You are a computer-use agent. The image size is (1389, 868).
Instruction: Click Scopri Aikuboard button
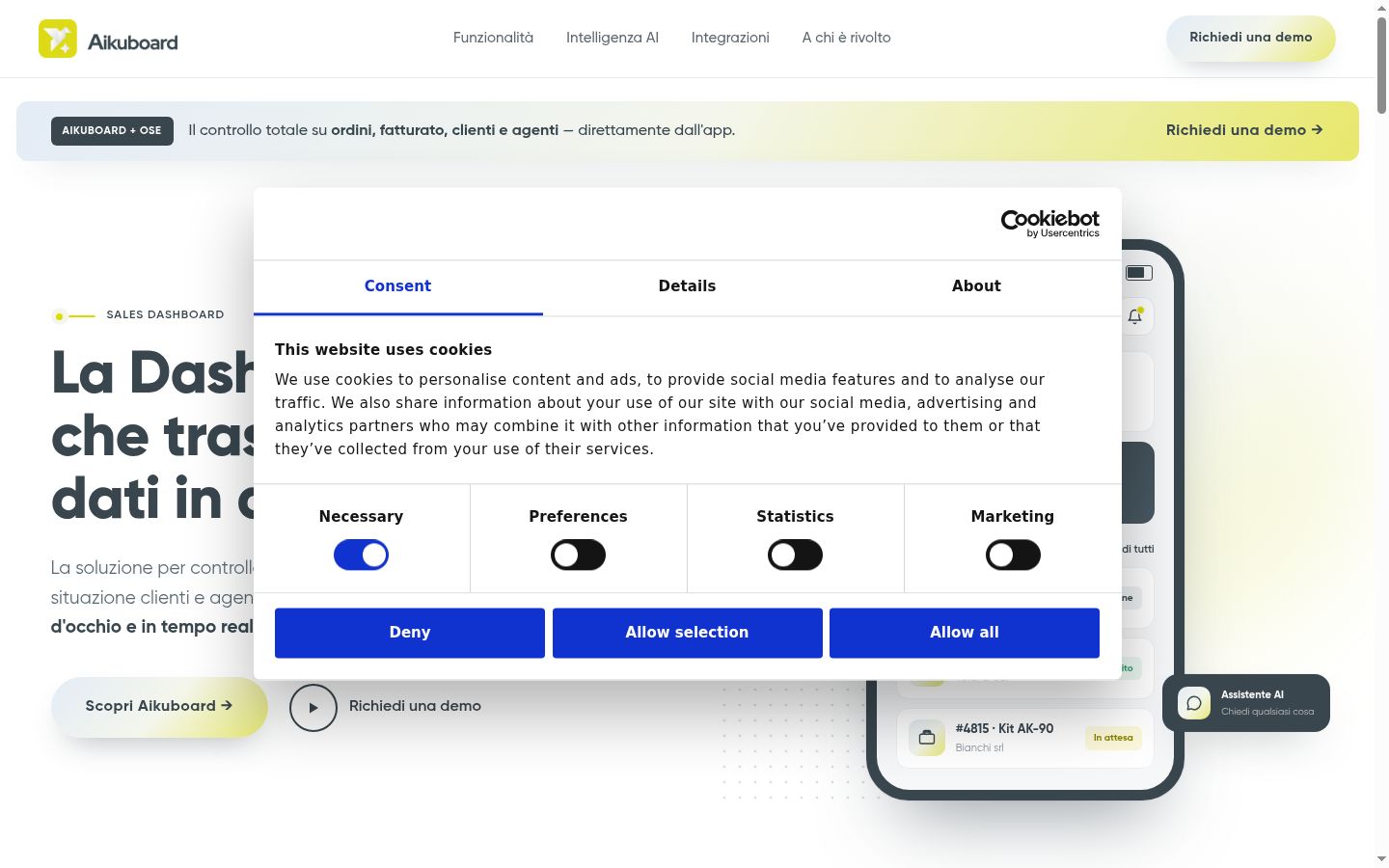[x=159, y=707]
